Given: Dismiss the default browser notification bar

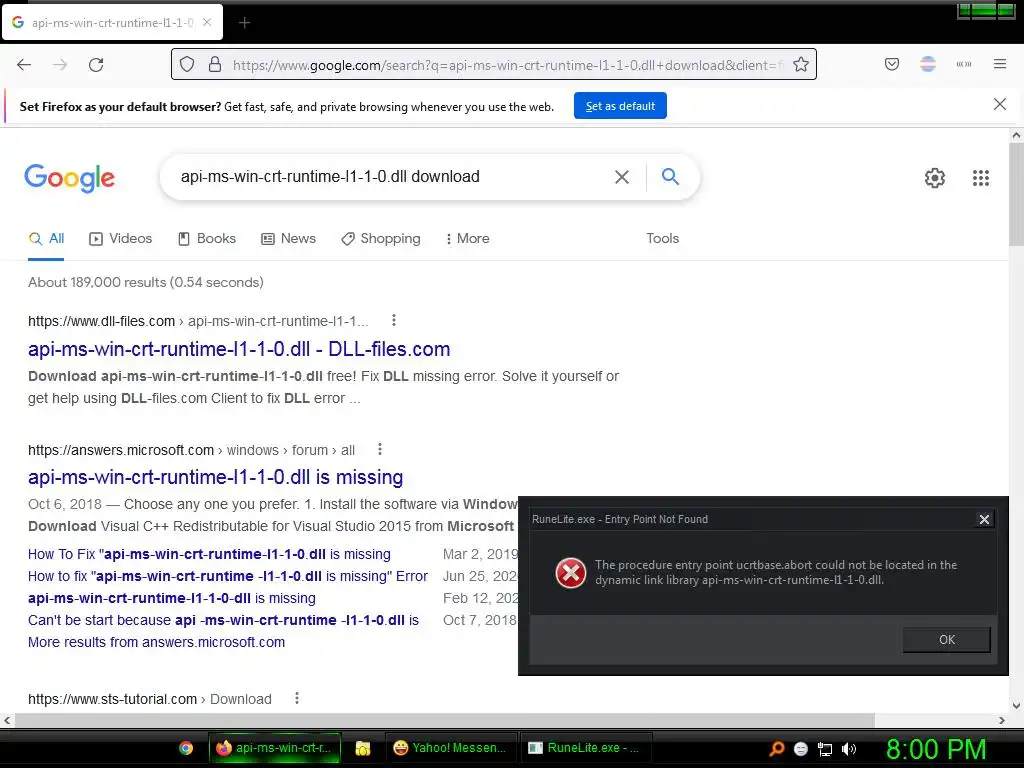Looking at the screenshot, I should click(x=1000, y=104).
